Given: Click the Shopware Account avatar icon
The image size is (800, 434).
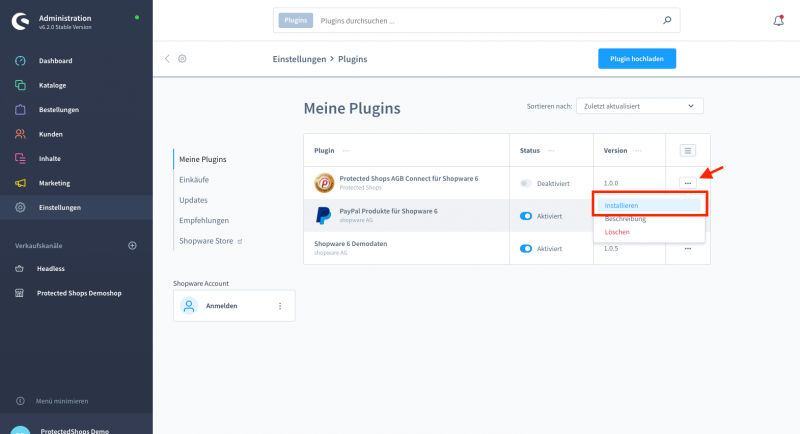Looking at the screenshot, I should click(189, 306).
